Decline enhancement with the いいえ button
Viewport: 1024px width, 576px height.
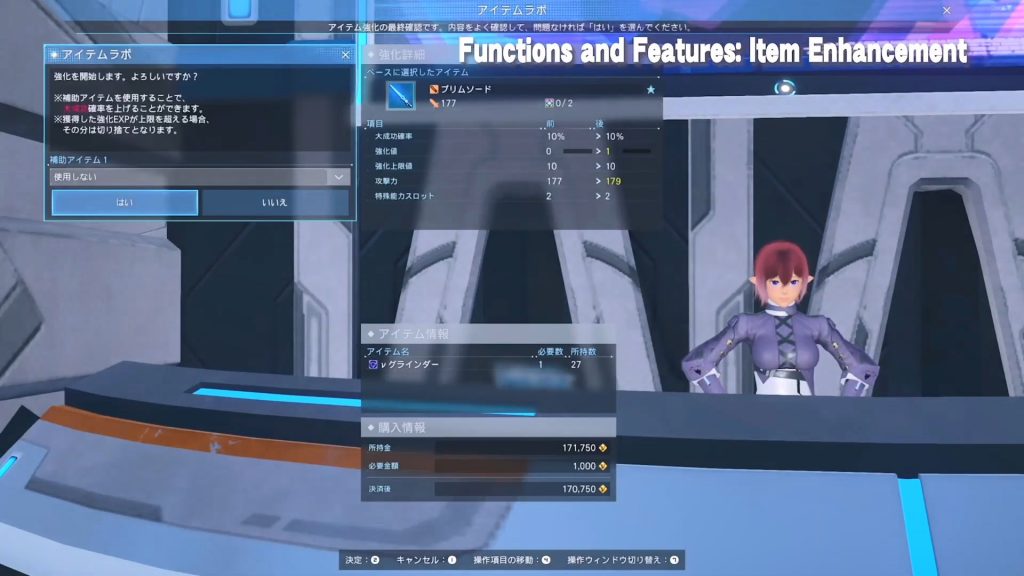pyautogui.click(x=275, y=202)
